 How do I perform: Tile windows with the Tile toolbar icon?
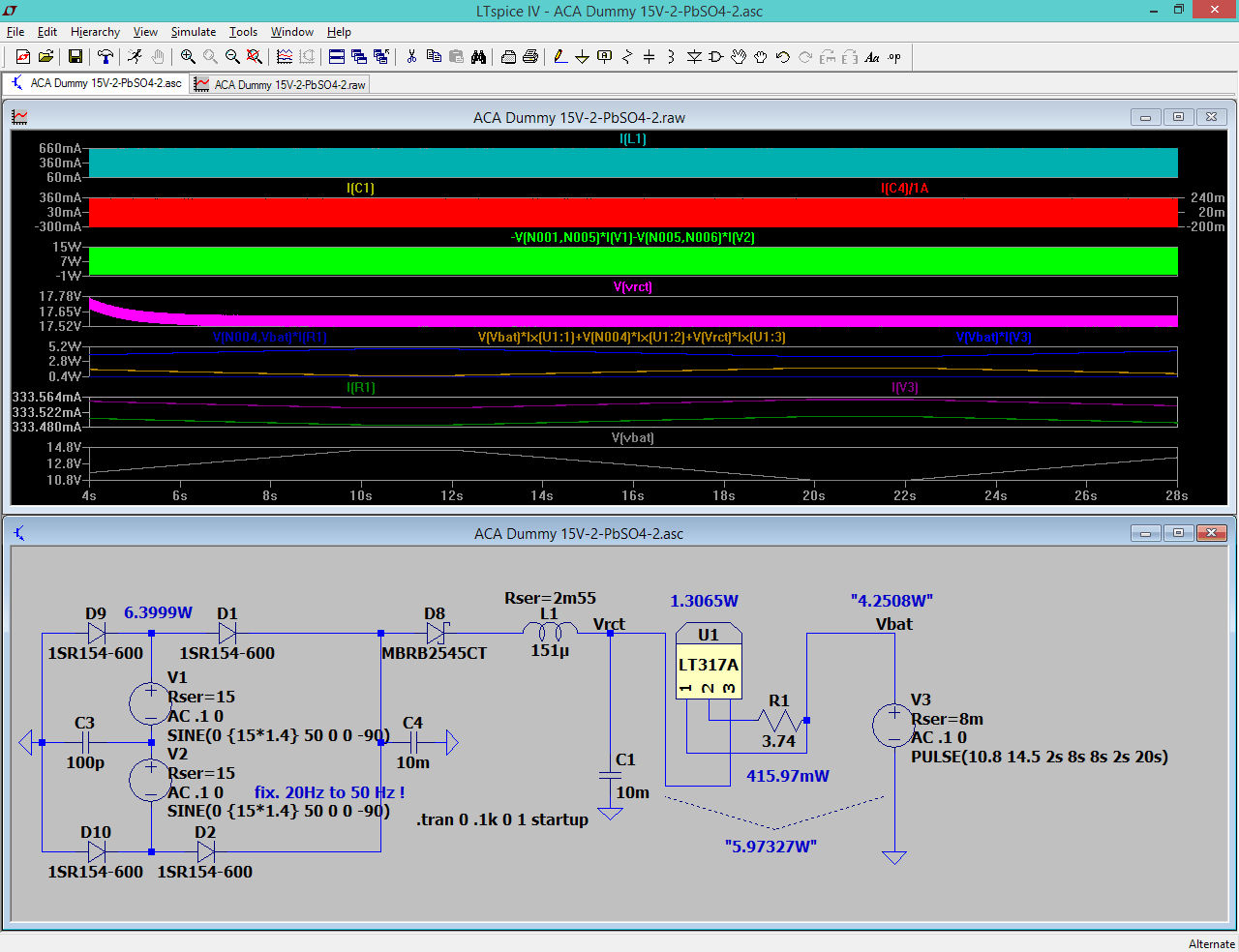[x=337, y=57]
